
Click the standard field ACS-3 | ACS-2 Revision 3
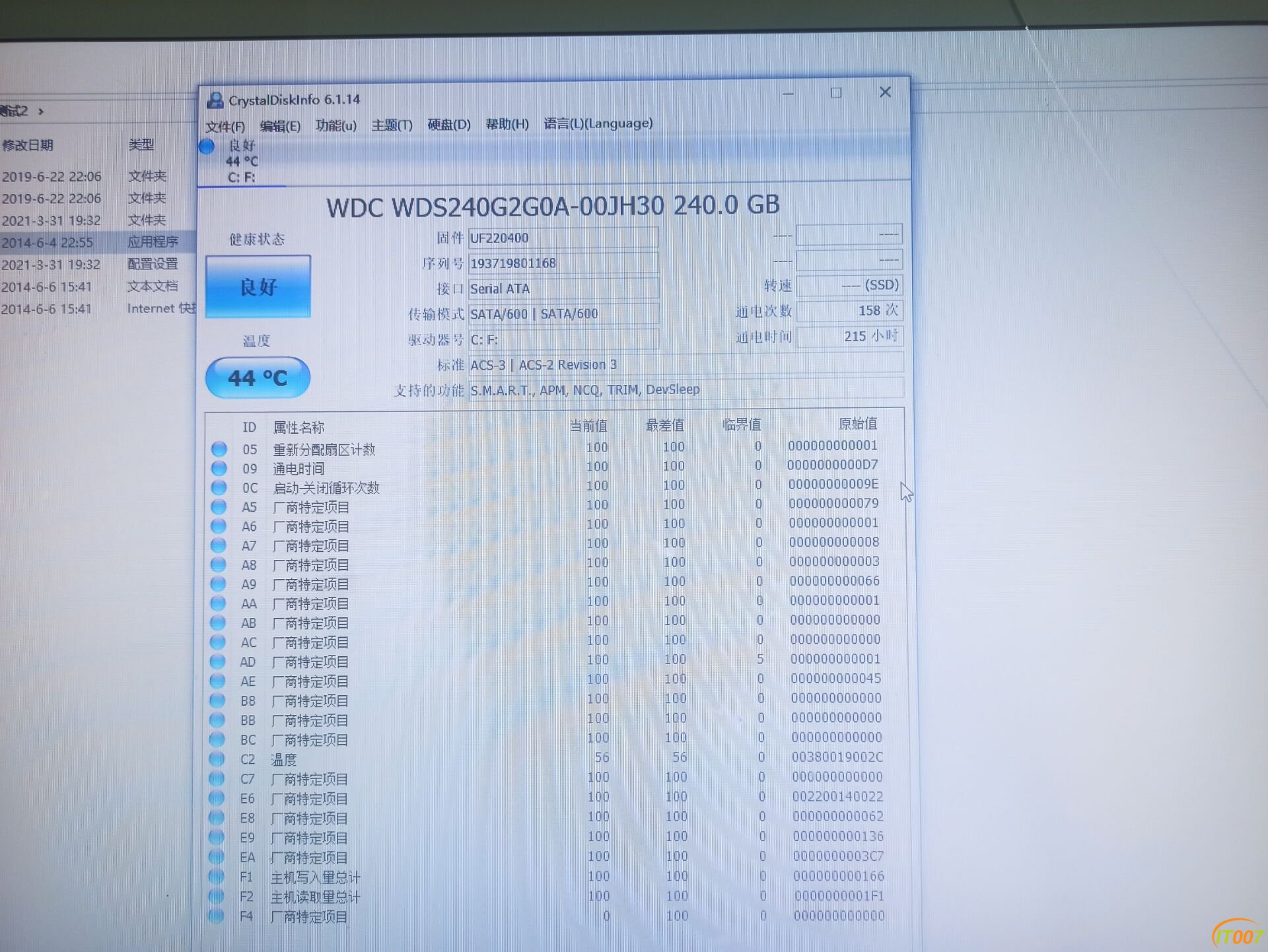point(686,364)
